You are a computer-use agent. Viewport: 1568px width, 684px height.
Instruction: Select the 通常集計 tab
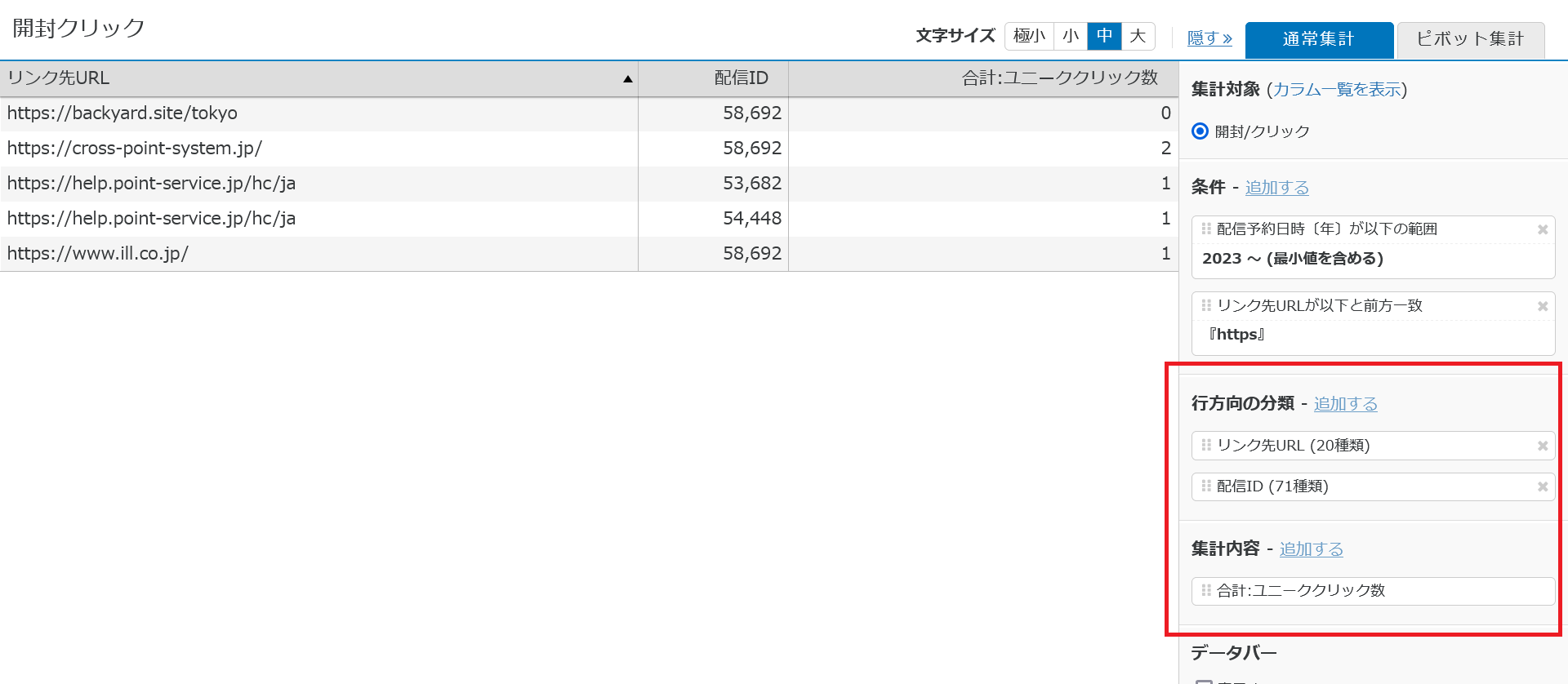(1319, 38)
